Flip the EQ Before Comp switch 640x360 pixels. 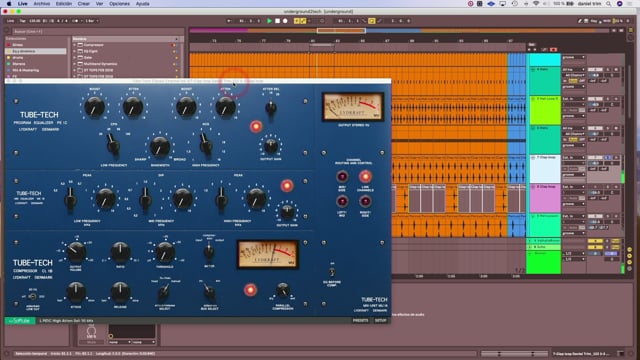tap(332, 272)
